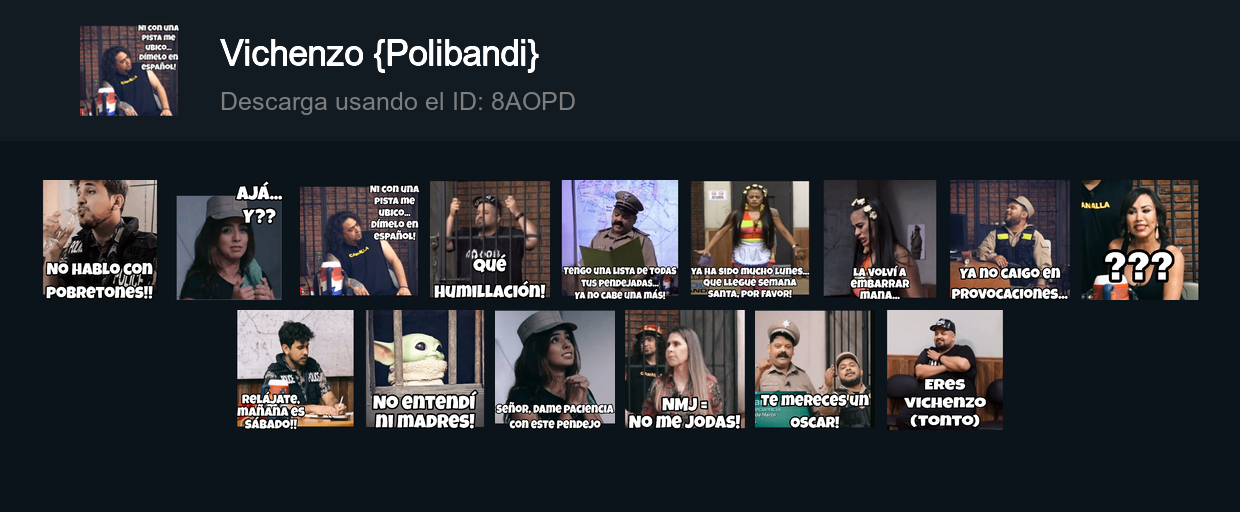Choose the 'Qué humillación!' sticker

pyautogui.click(x=490, y=240)
